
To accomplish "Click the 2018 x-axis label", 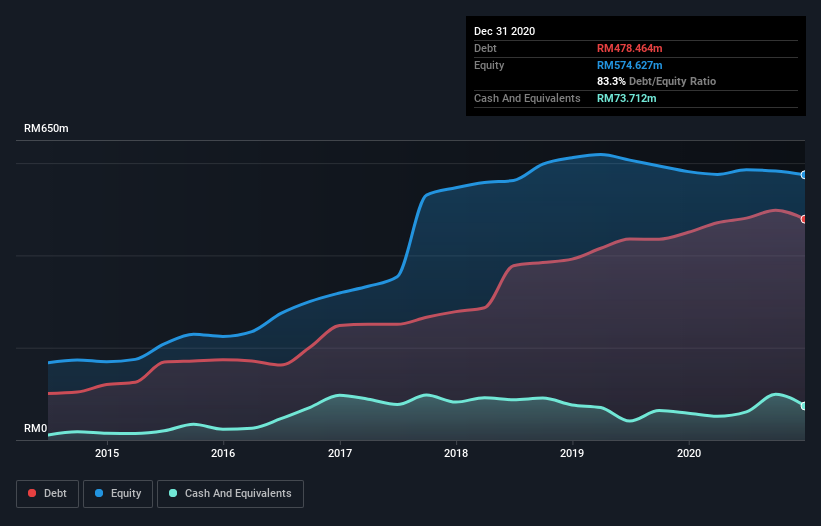I will click(456, 453).
